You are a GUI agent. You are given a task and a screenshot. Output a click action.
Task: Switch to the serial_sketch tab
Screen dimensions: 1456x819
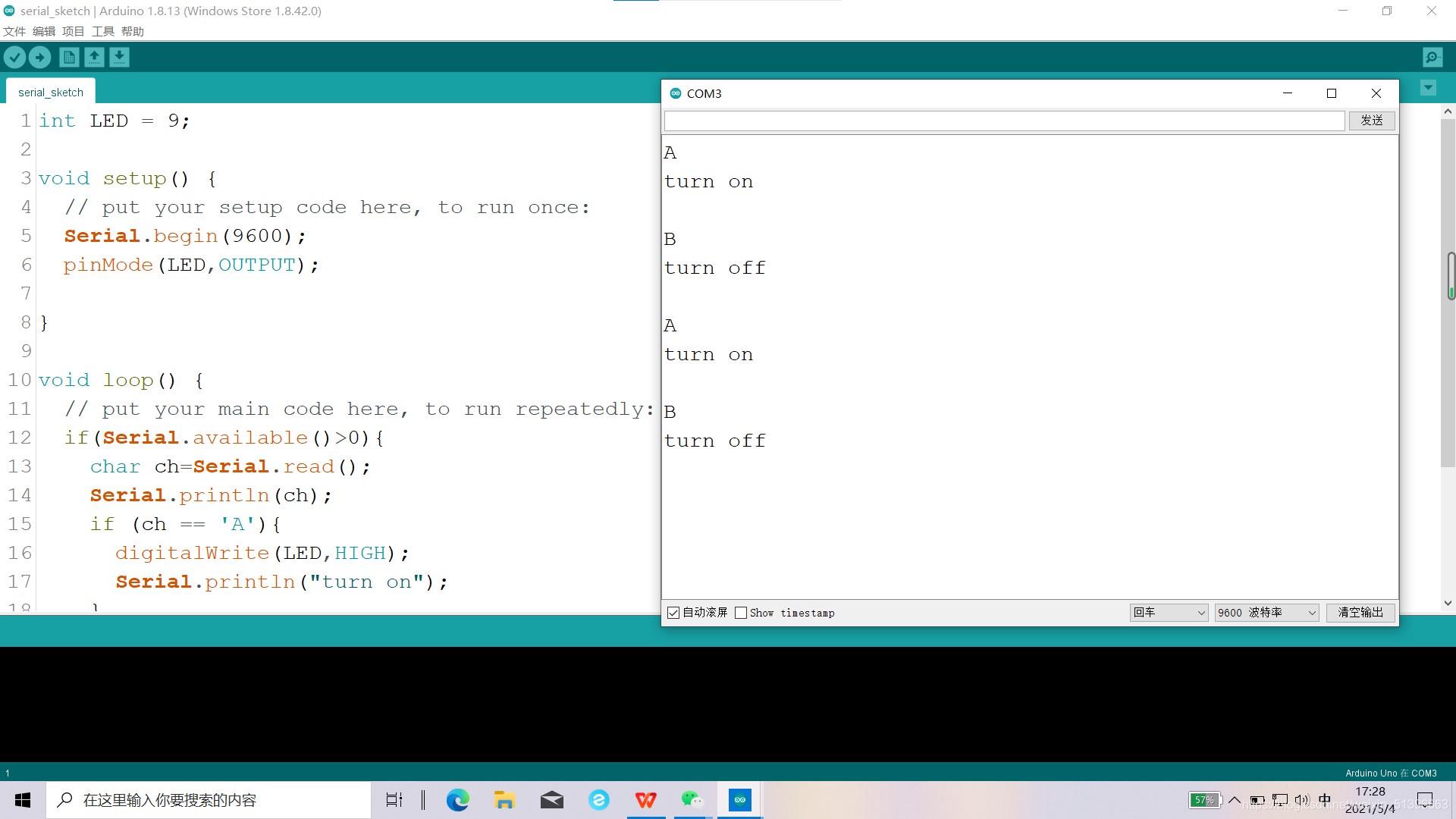(x=50, y=92)
